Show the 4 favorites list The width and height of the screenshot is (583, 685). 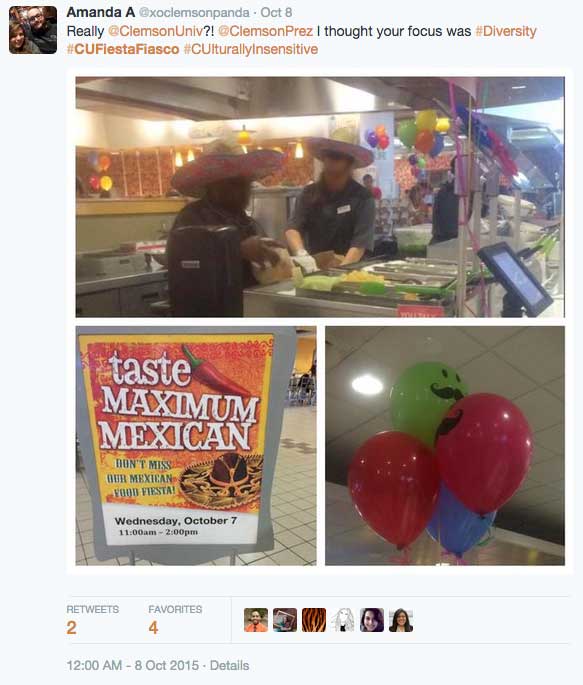[x=175, y=620]
